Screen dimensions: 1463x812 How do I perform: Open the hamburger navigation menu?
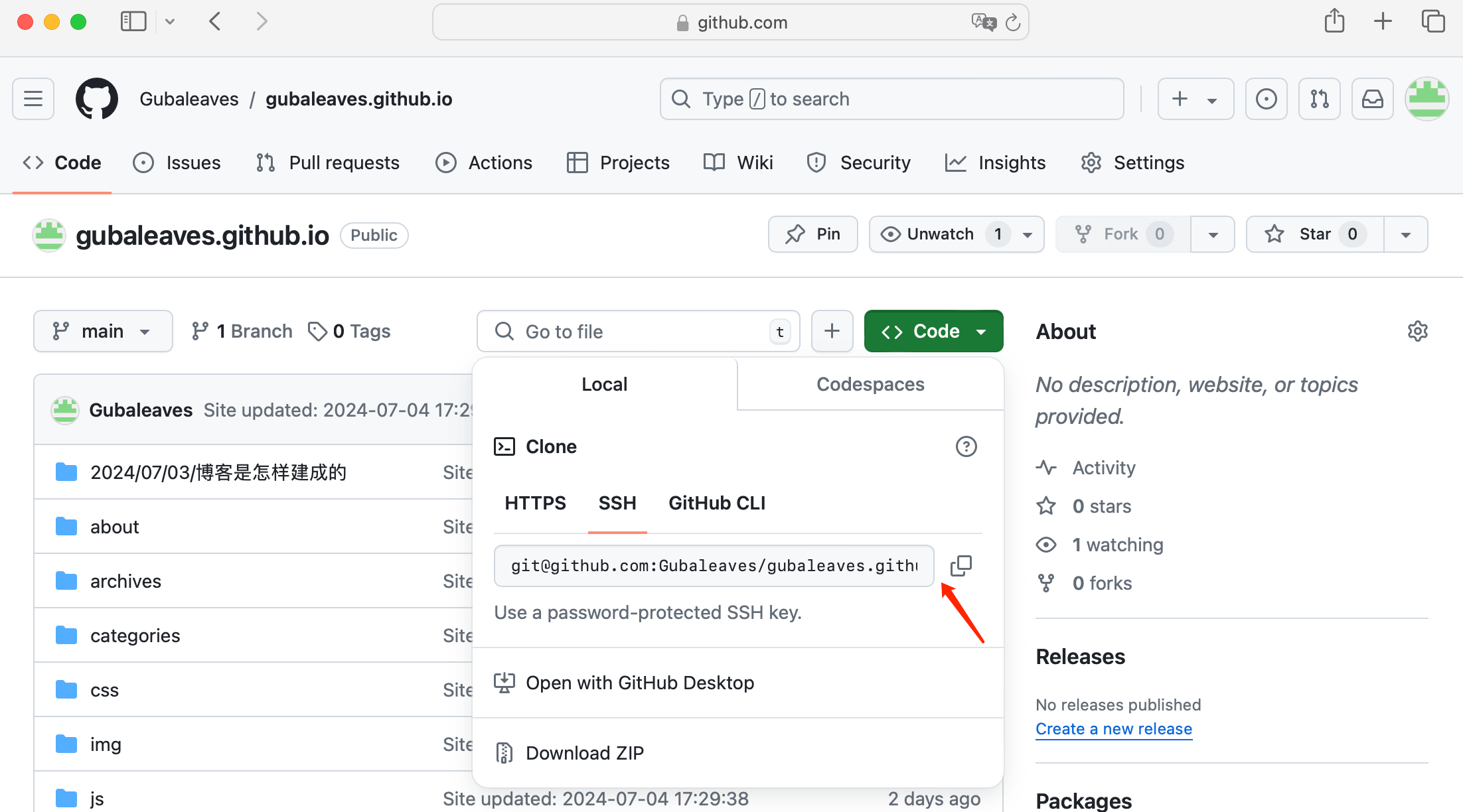coord(33,99)
